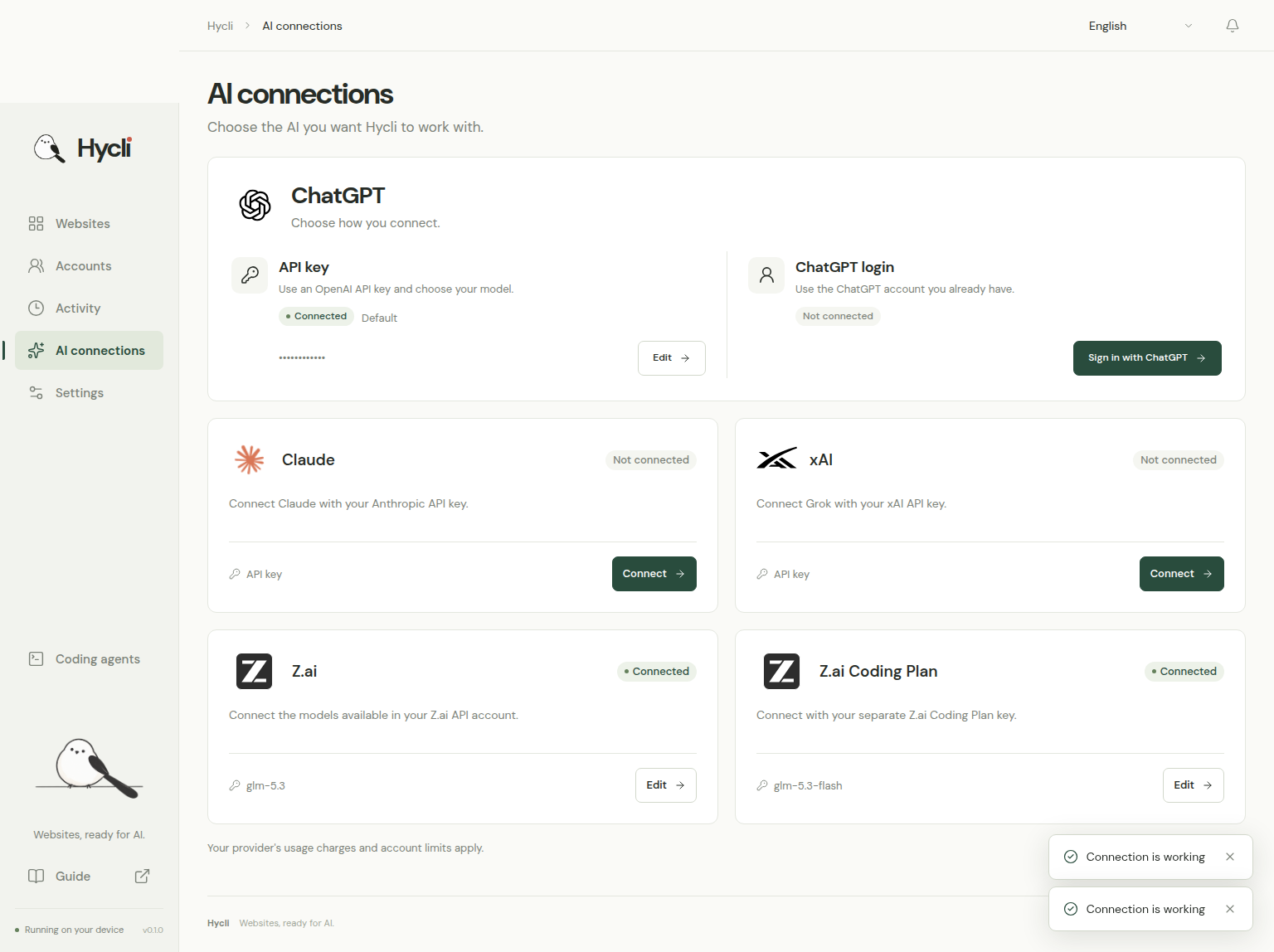This screenshot has width=1274, height=952.
Task: Open Settings in sidebar
Action: coord(90,393)
